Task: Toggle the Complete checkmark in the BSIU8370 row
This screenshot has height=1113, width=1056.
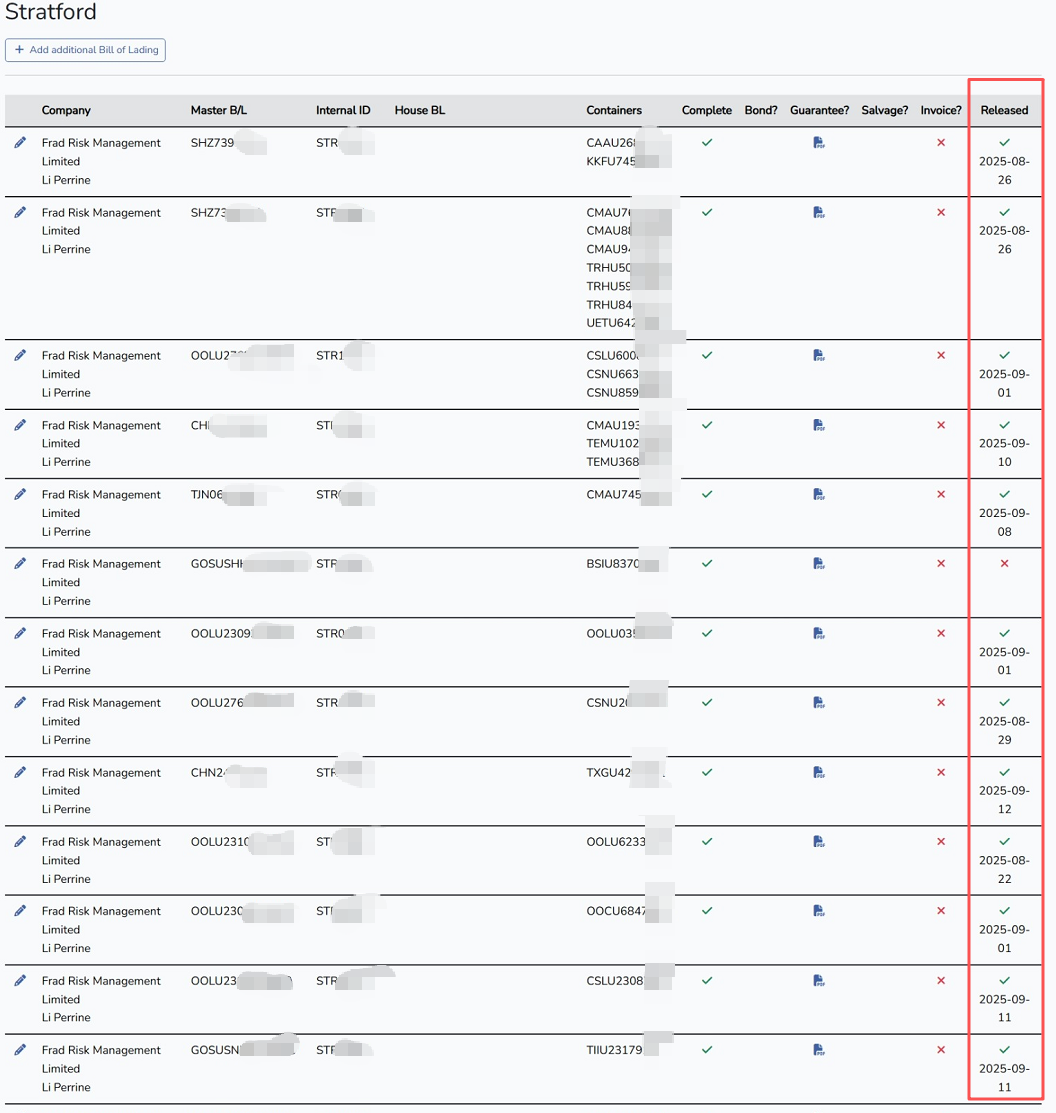Action: 707,563
